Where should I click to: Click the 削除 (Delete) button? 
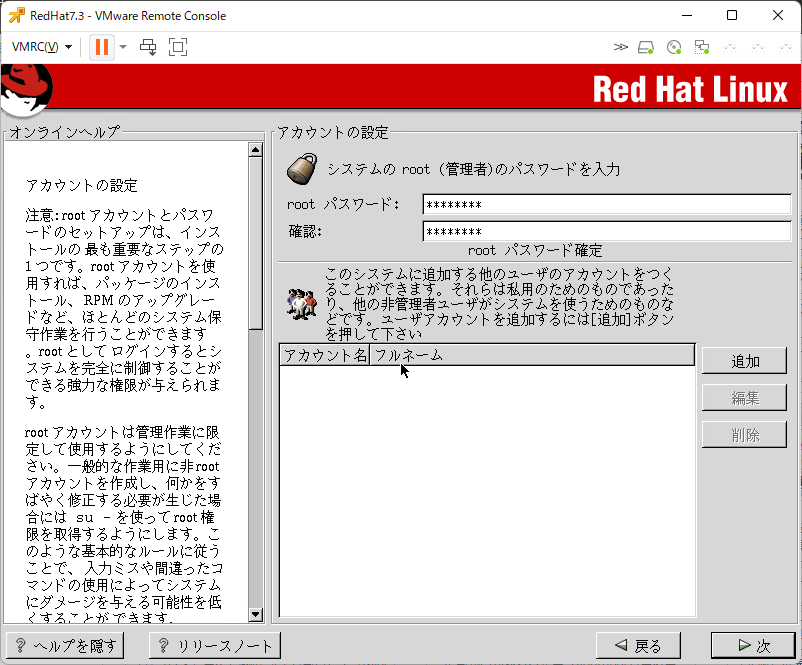[x=744, y=435]
